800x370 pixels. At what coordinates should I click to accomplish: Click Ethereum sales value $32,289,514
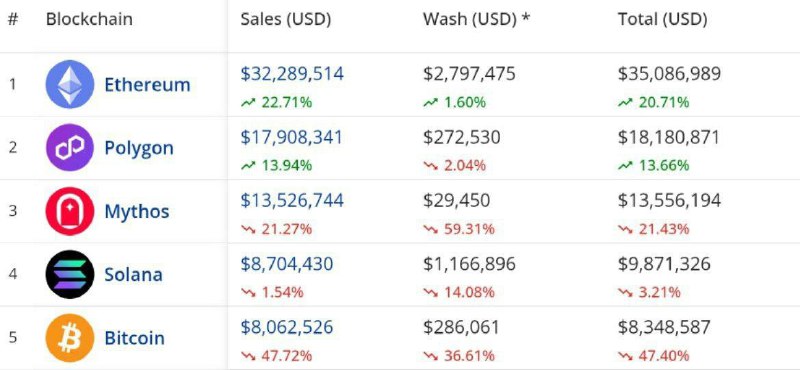[x=292, y=74]
